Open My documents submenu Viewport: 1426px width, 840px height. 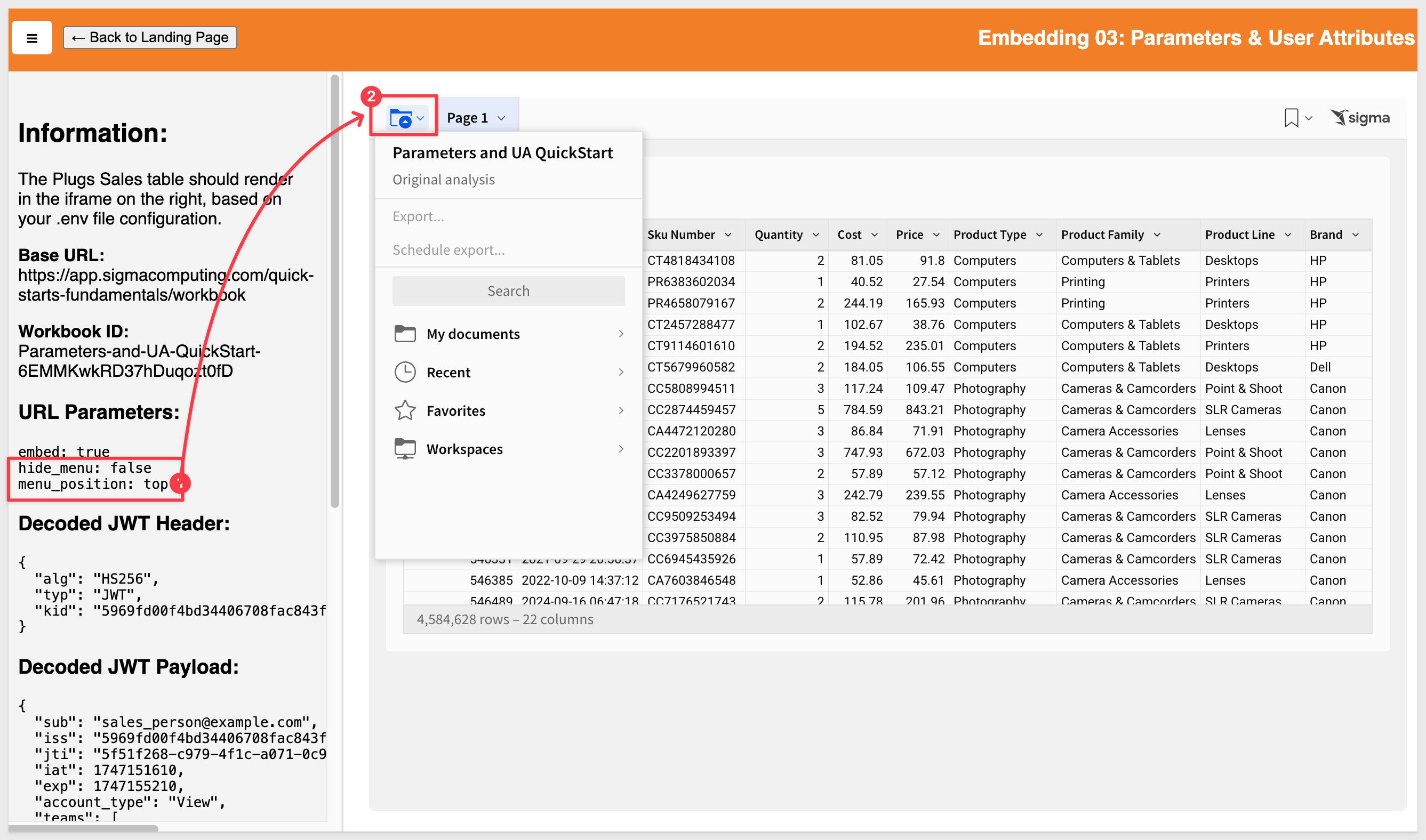point(509,334)
